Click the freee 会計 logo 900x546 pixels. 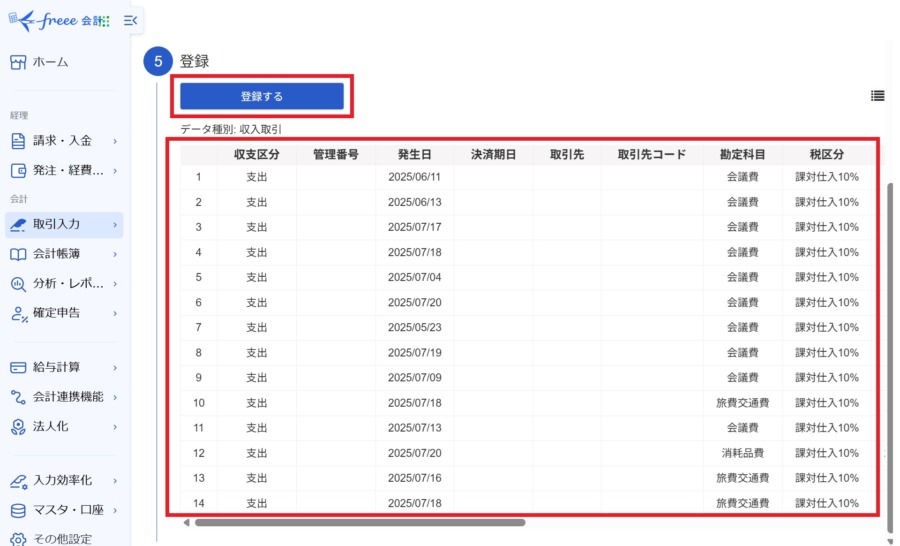pos(59,21)
